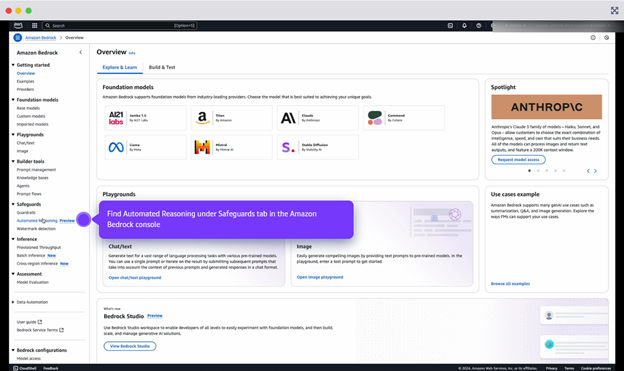Click the Cohere Command logo
This screenshot has height=371, width=624.
[374, 118]
